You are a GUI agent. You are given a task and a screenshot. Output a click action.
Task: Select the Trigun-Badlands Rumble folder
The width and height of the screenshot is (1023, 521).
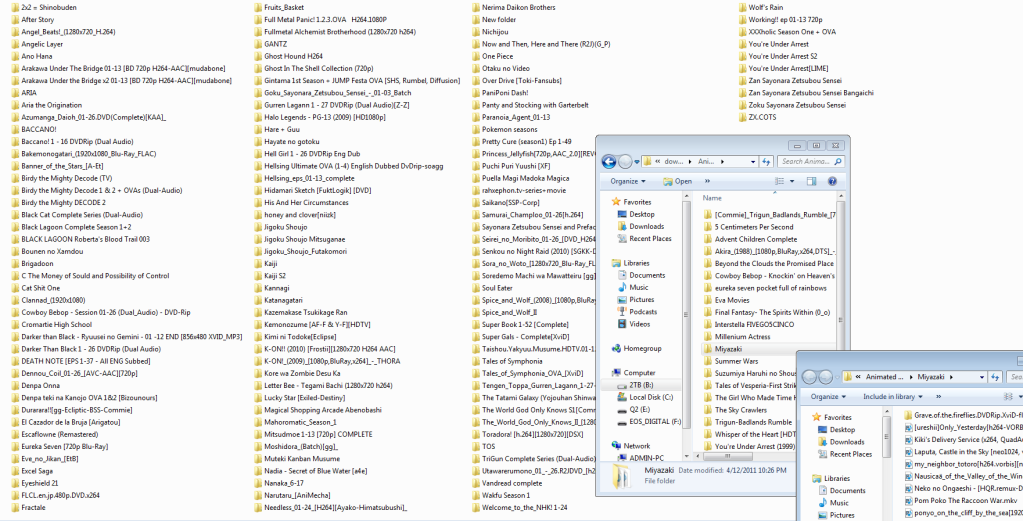coord(748,422)
